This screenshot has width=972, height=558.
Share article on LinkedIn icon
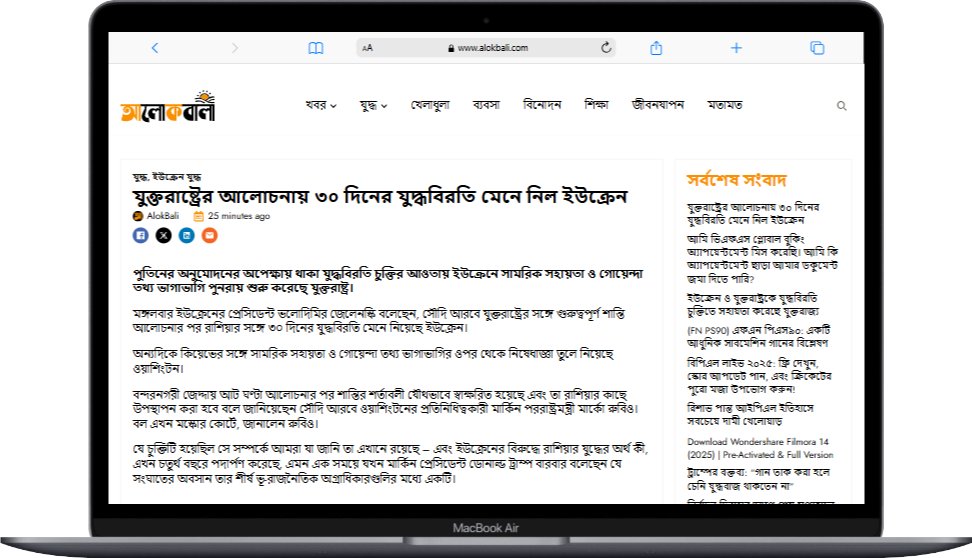tap(187, 235)
